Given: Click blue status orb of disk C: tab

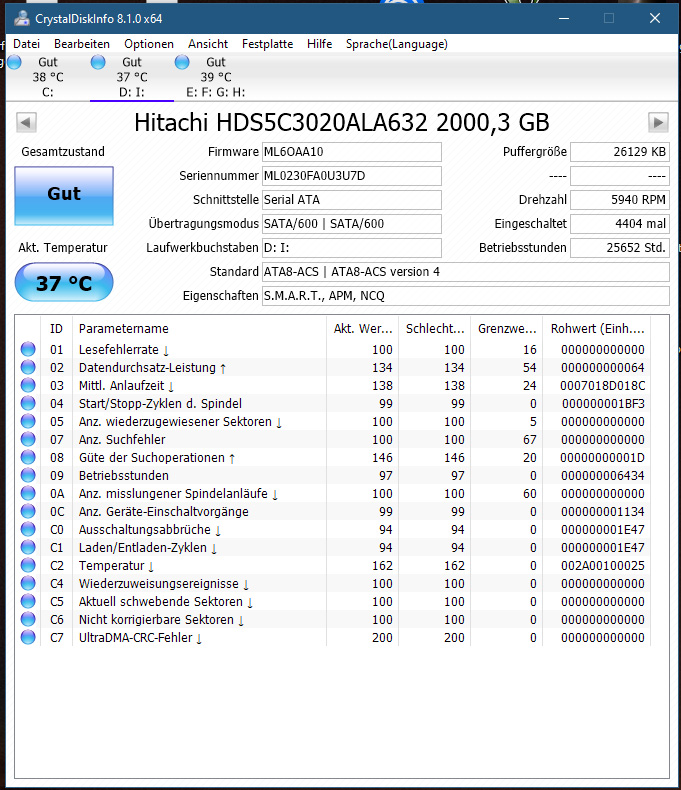Looking at the screenshot, I should [x=15, y=62].
